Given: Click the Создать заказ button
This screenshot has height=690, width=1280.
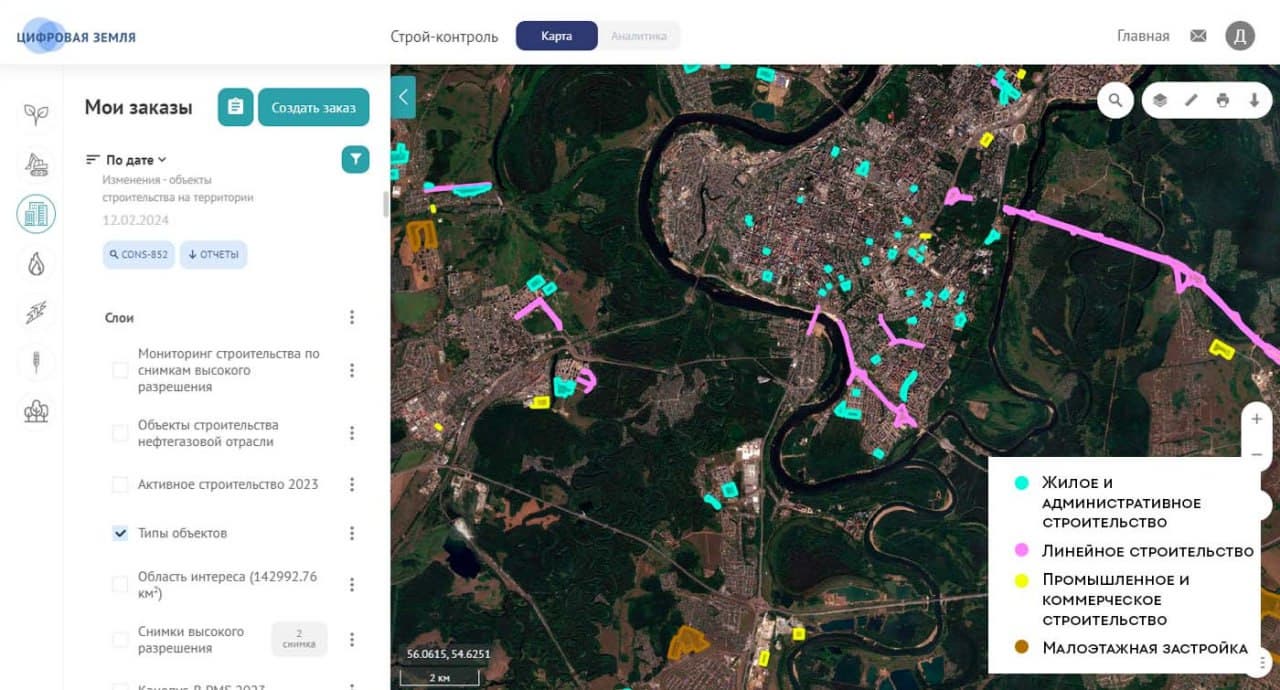Looking at the screenshot, I should pos(314,107).
